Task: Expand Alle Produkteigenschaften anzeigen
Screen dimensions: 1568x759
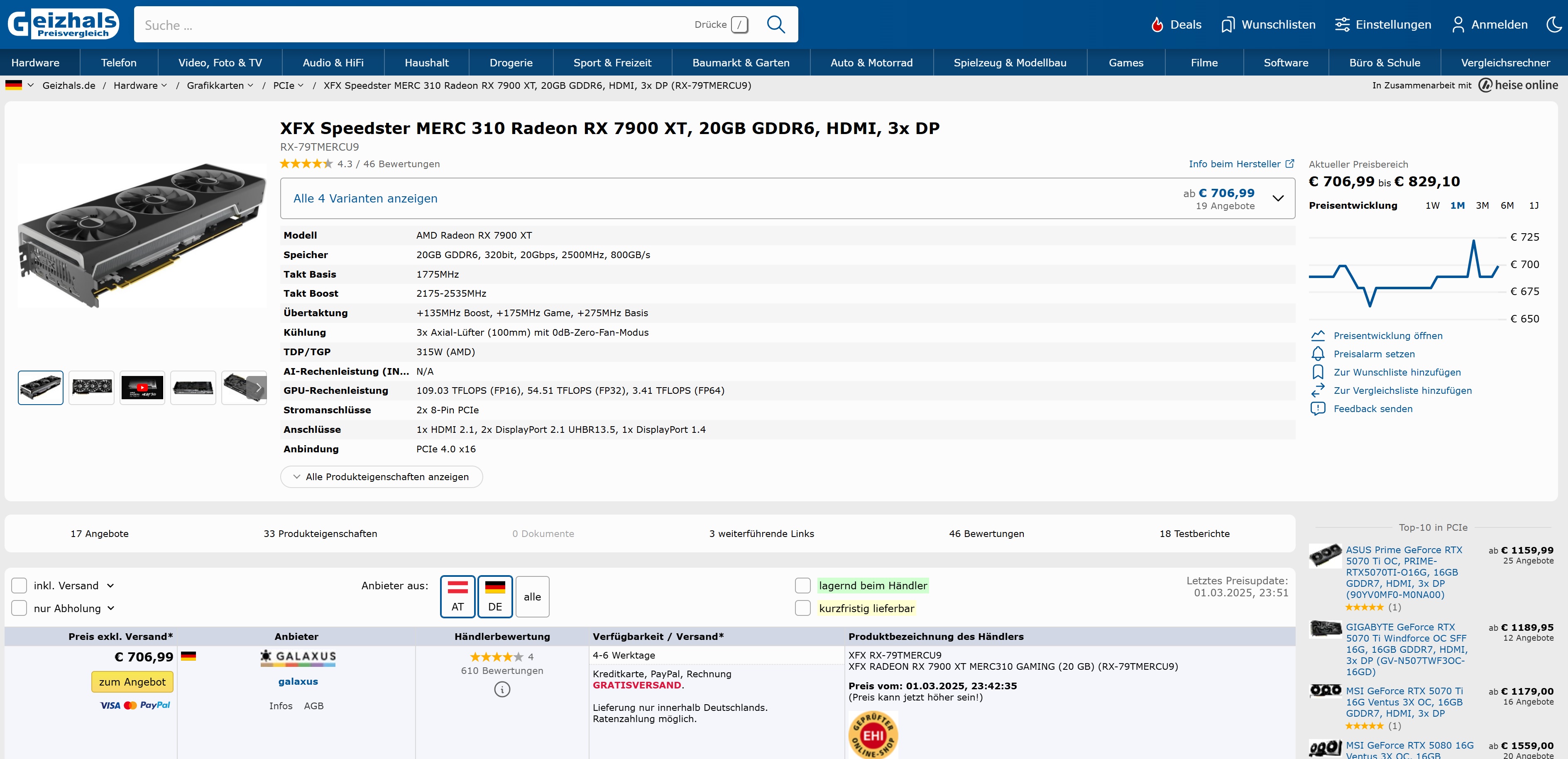Action: pos(381,476)
